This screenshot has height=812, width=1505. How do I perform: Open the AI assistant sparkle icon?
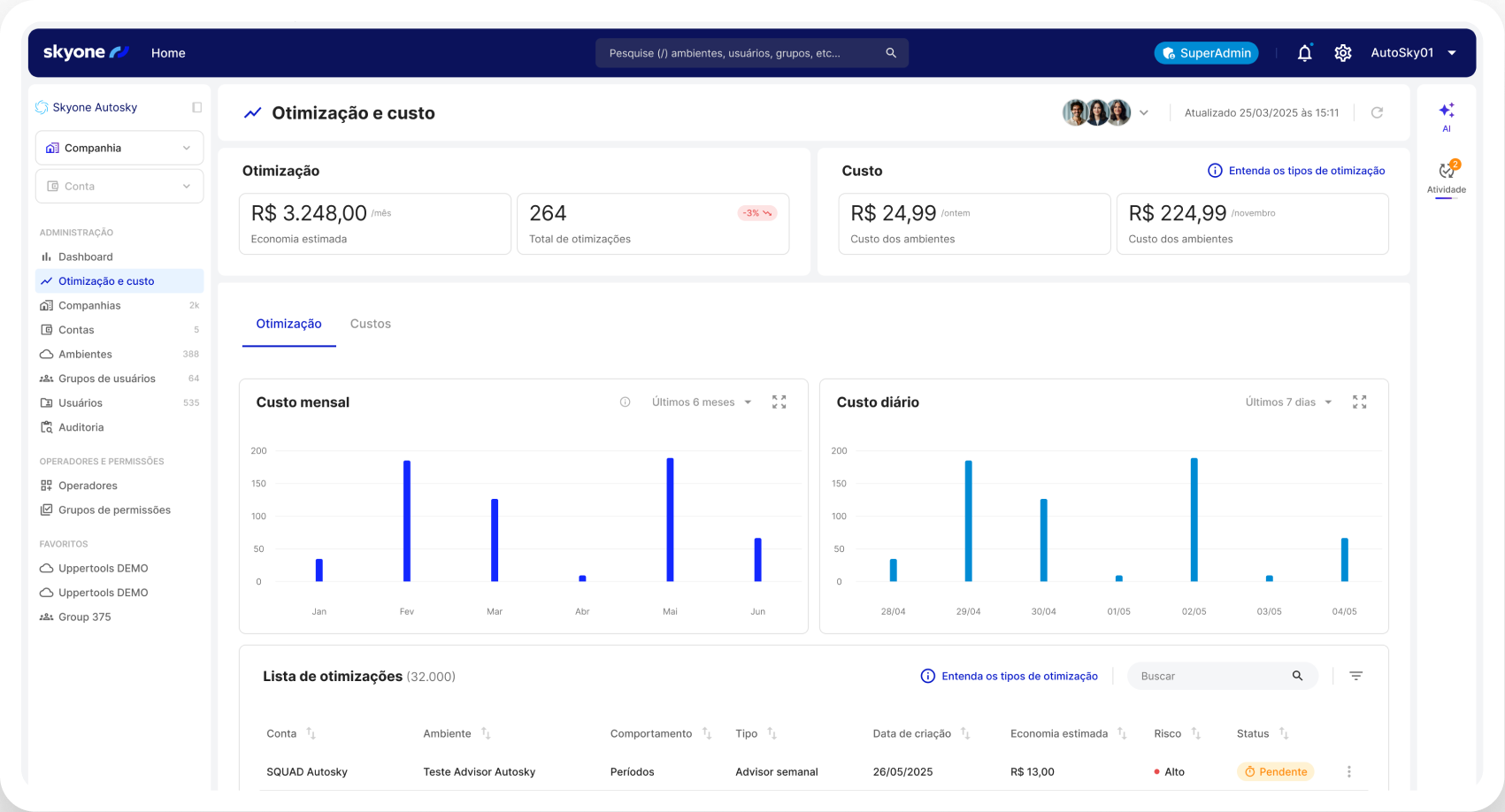[1446, 111]
